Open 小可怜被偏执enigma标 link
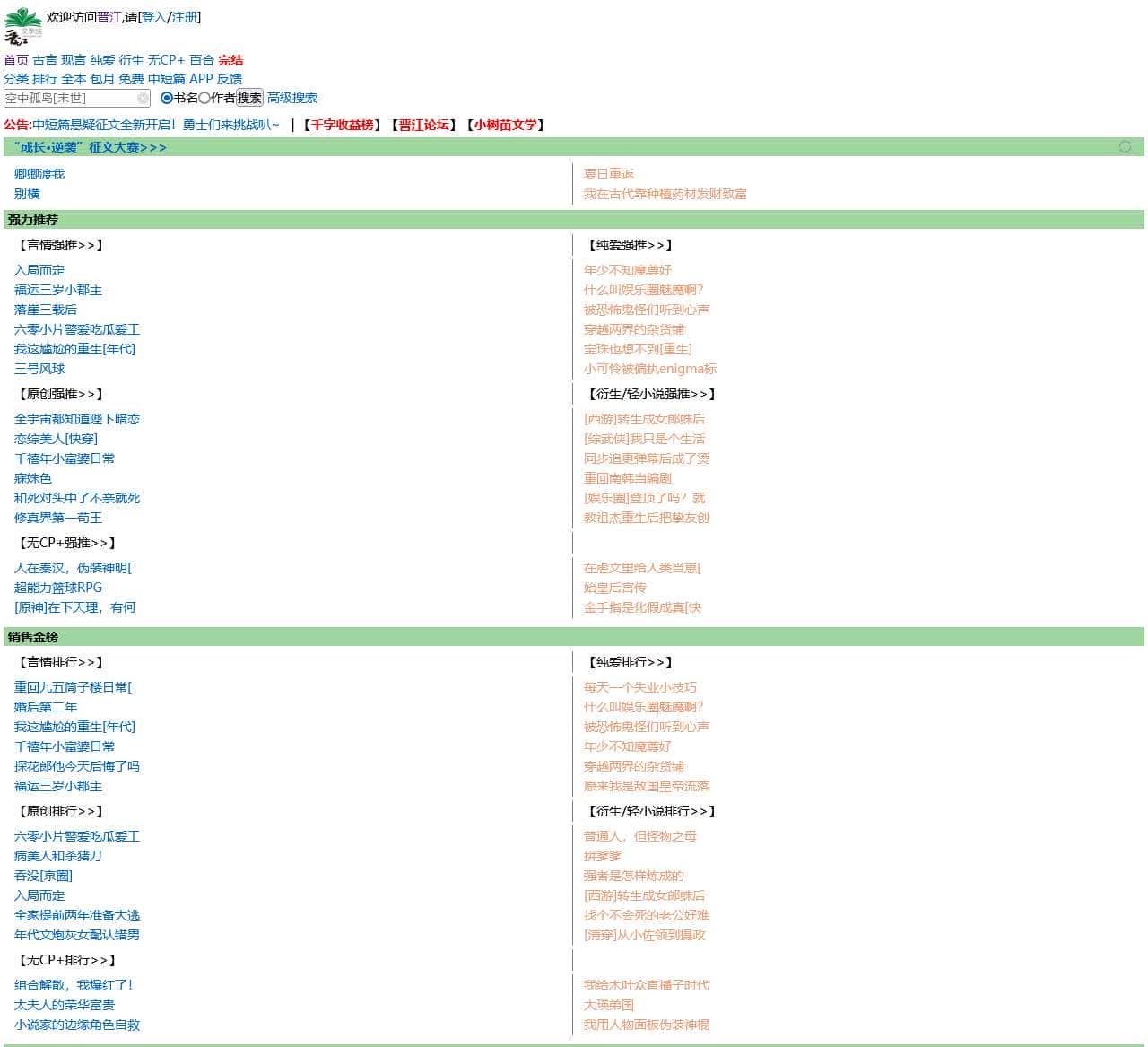1148x1047 pixels. point(650,369)
